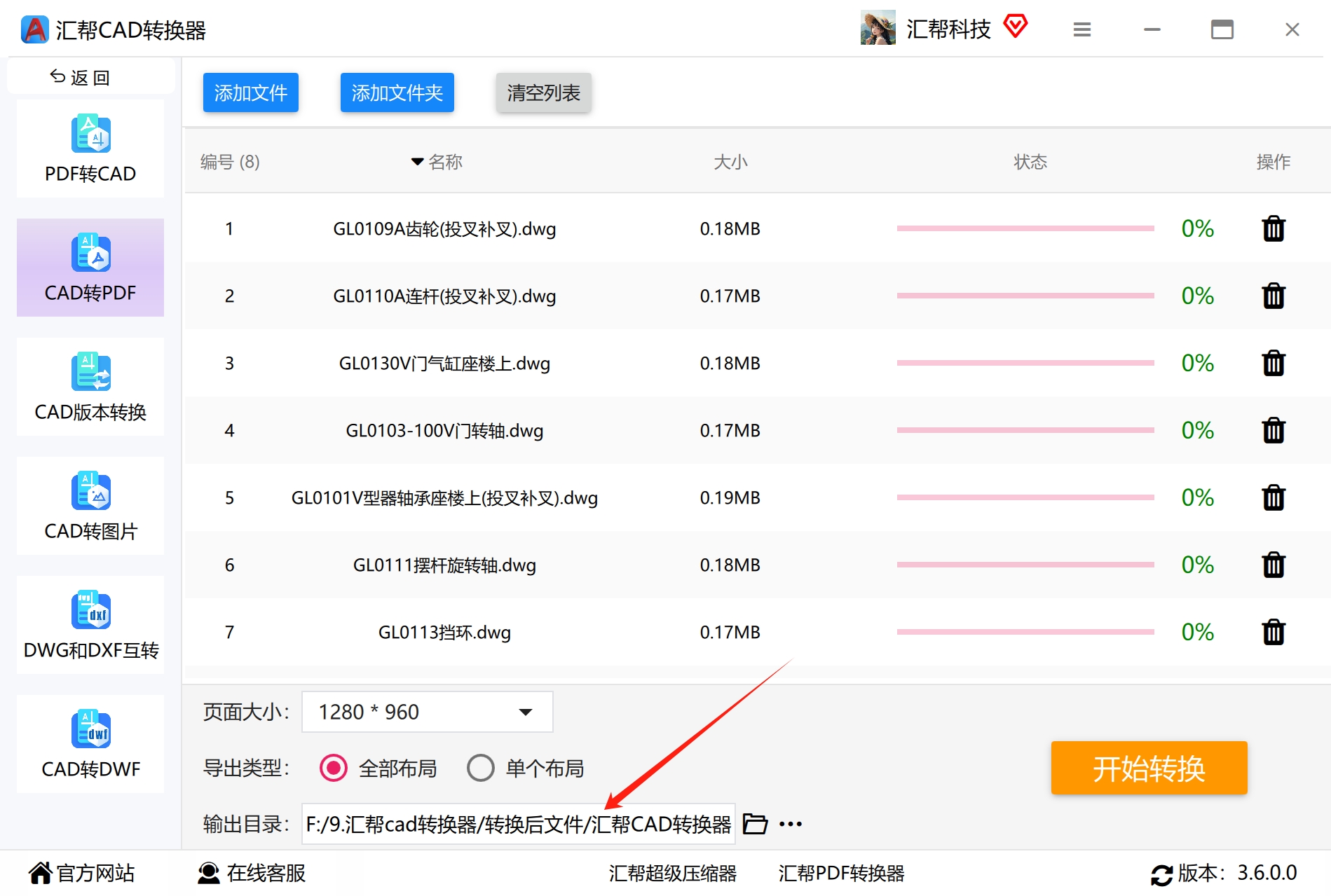Delete GL0113挡环.dwg using its trash icon
The width and height of the screenshot is (1331, 896).
[x=1273, y=632]
